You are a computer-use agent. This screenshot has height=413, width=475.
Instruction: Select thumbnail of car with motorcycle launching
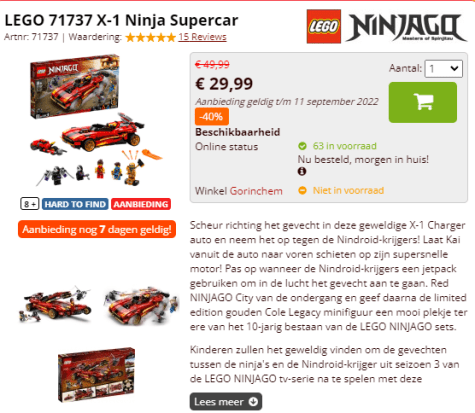(x=56, y=304)
